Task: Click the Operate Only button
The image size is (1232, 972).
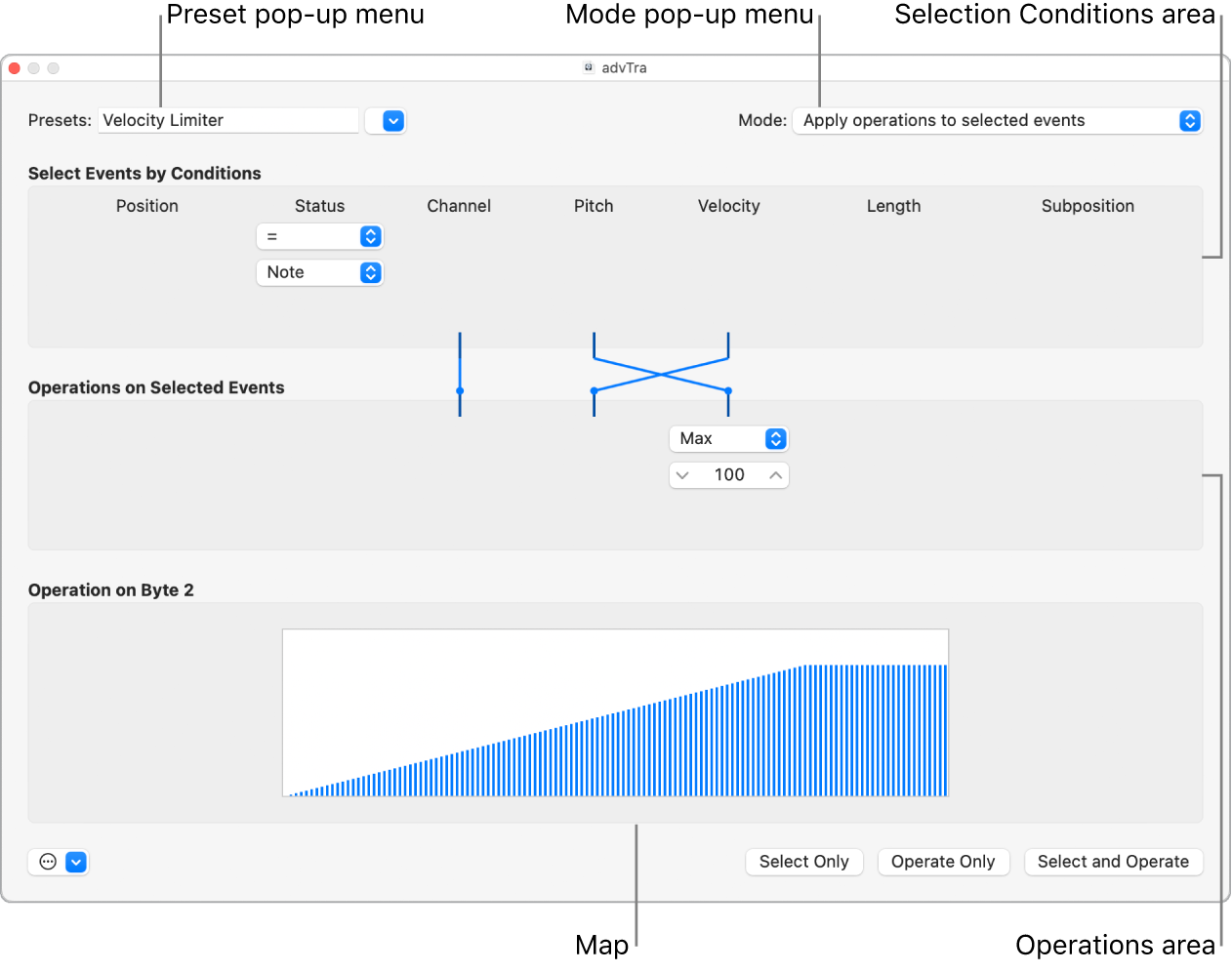Action: pos(943,862)
